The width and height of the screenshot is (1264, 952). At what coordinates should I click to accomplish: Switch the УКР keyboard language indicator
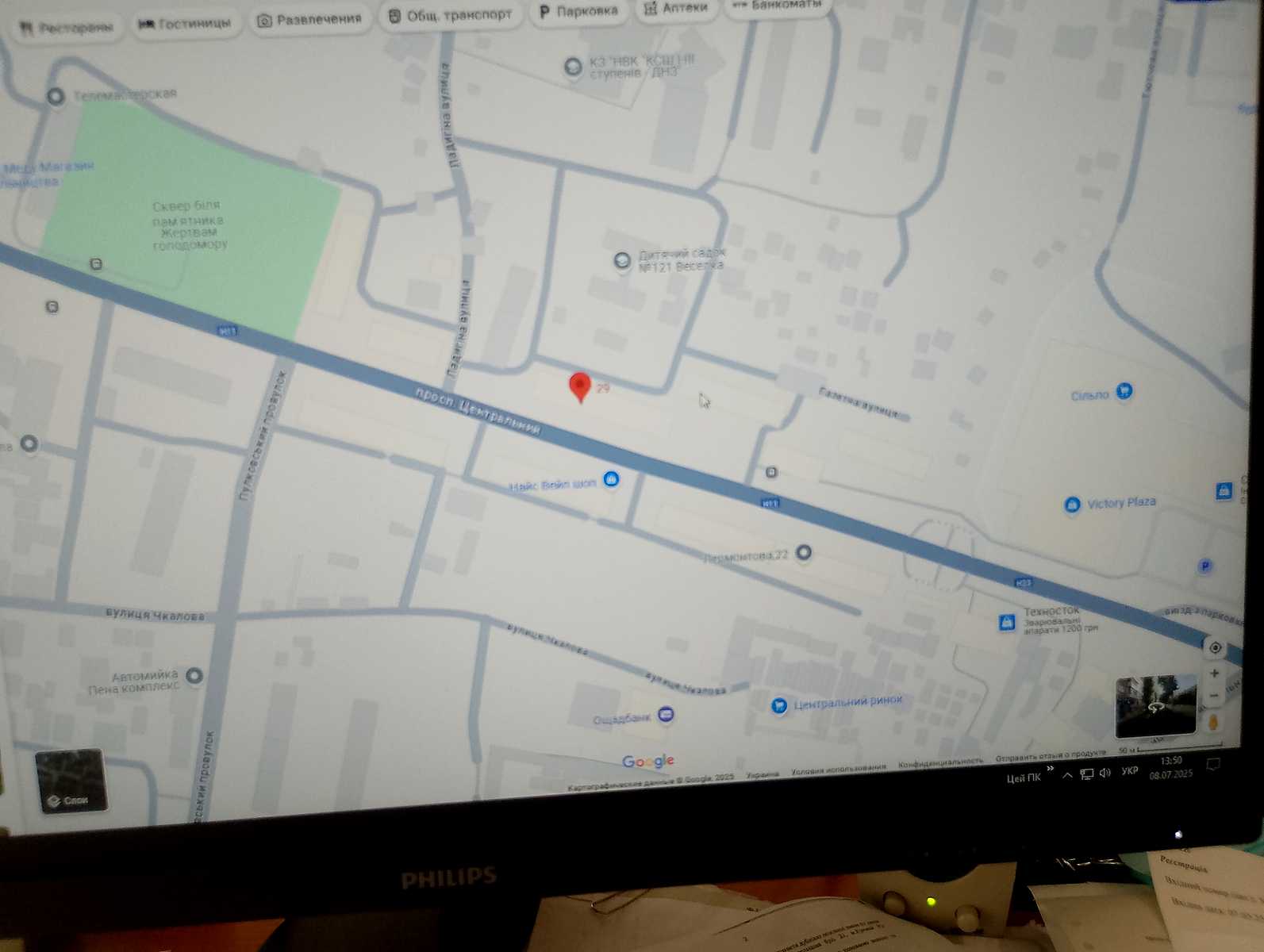pos(1129,771)
